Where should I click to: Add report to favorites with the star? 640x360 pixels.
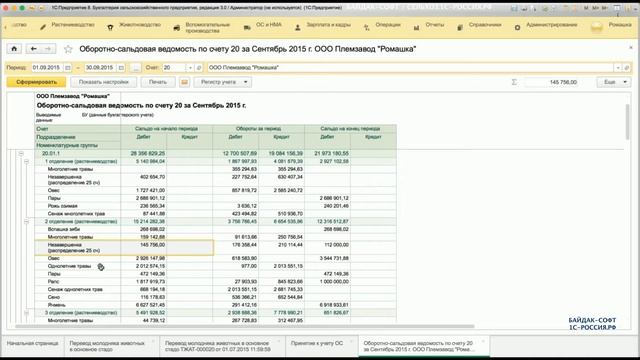(68, 49)
